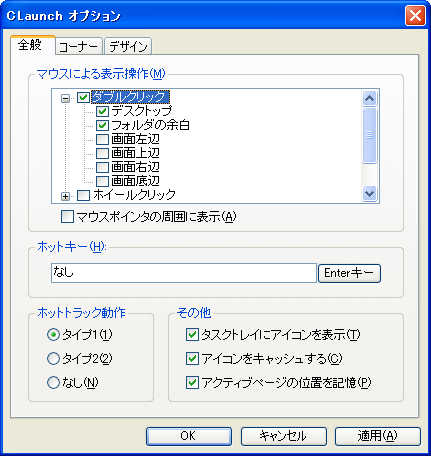
Task: Toggle アイコンをキャッシュする checkbox
Action: (x=192, y=359)
